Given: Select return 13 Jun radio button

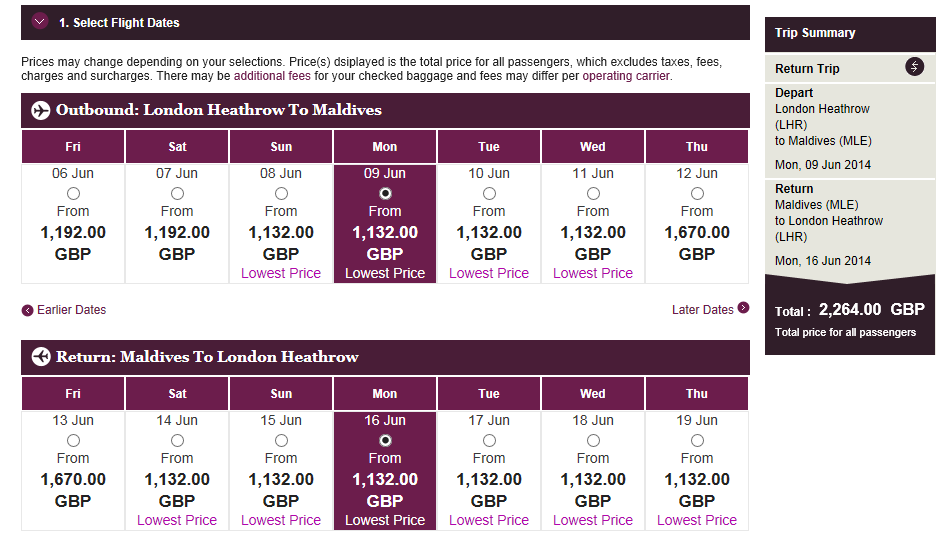Looking at the screenshot, I should click(73, 441).
